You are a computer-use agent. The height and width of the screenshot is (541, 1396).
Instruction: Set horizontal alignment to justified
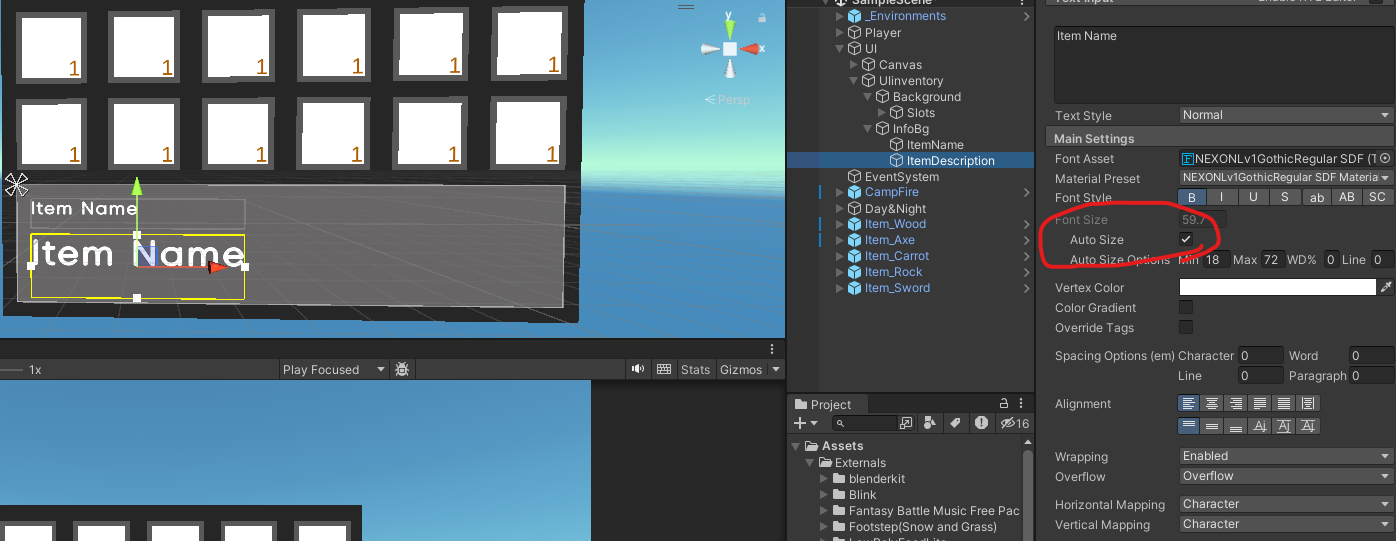(x=1260, y=403)
